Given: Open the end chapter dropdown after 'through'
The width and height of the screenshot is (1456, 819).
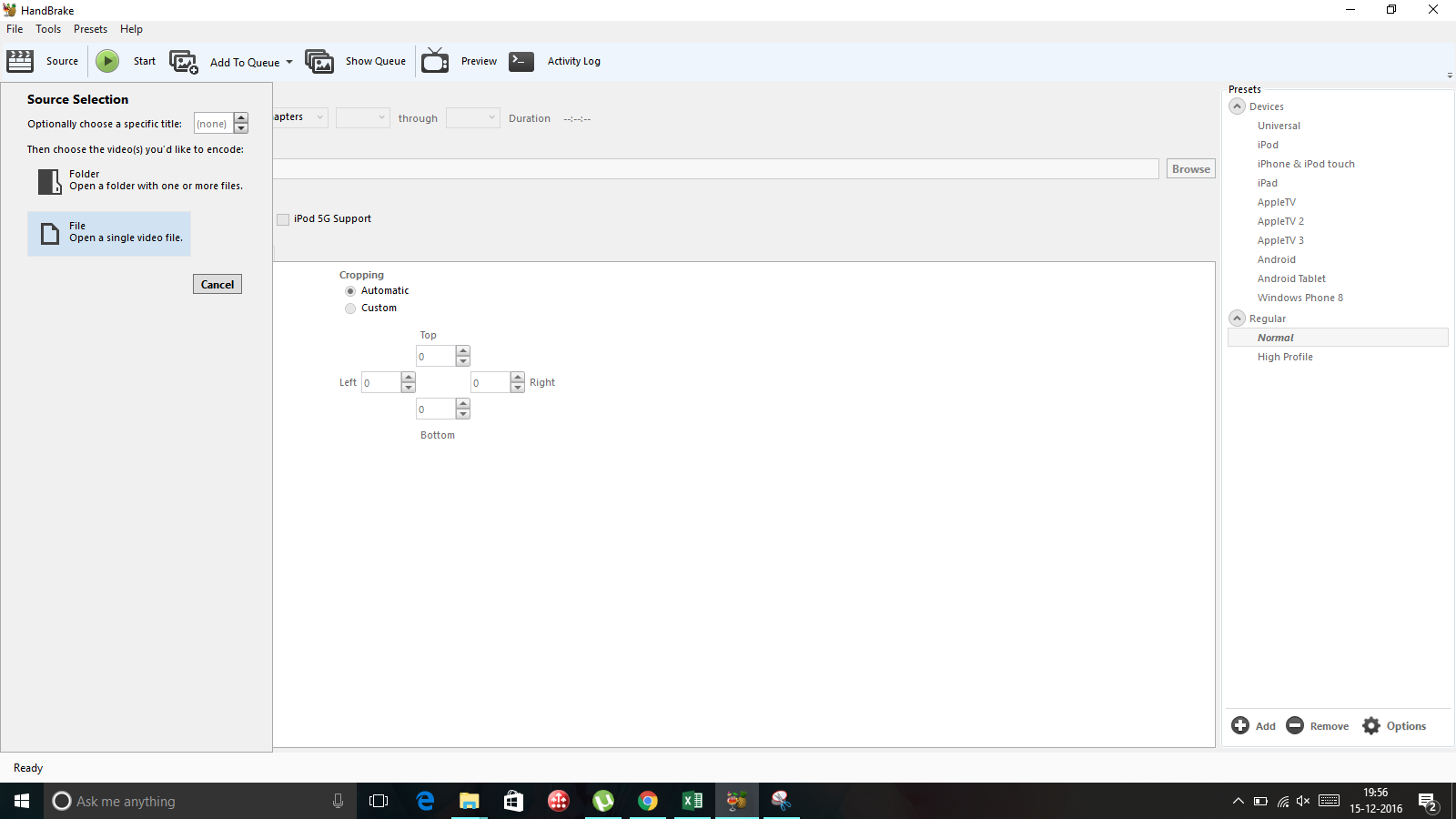Looking at the screenshot, I should (473, 117).
